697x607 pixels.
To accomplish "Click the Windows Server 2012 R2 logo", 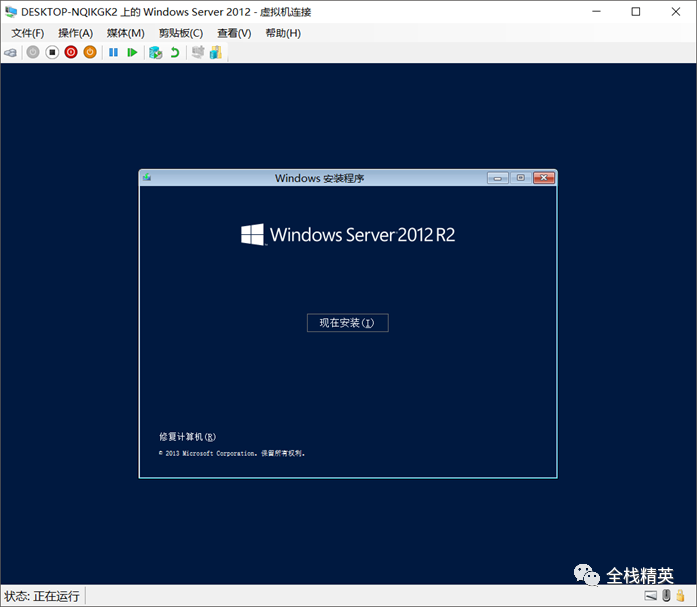I will tap(348, 235).
